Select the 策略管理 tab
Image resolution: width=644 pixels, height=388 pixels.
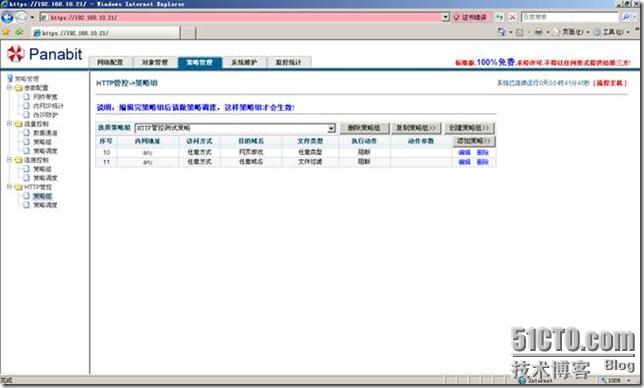[x=200, y=62]
